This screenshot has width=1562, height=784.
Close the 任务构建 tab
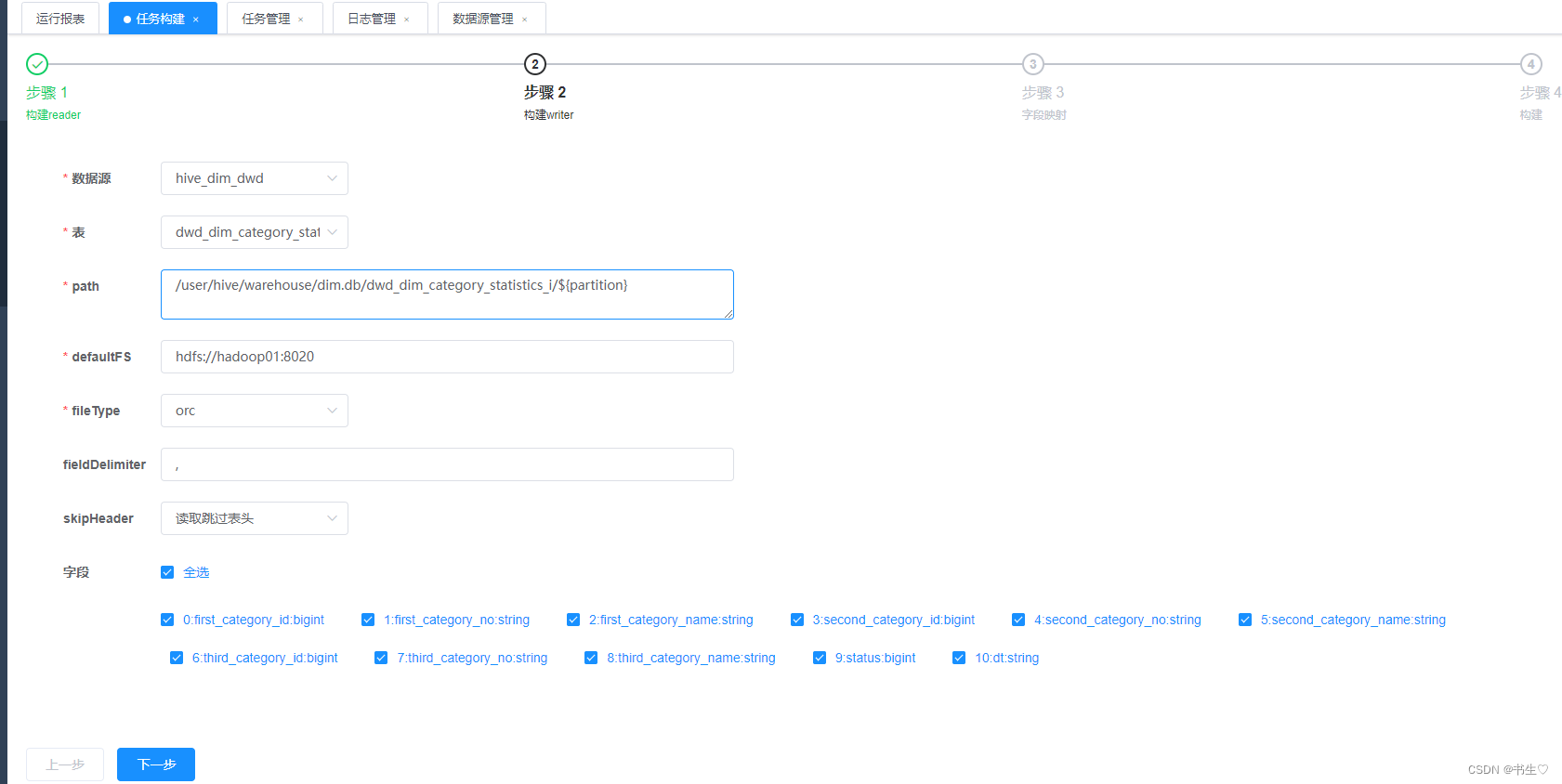(x=196, y=20)
